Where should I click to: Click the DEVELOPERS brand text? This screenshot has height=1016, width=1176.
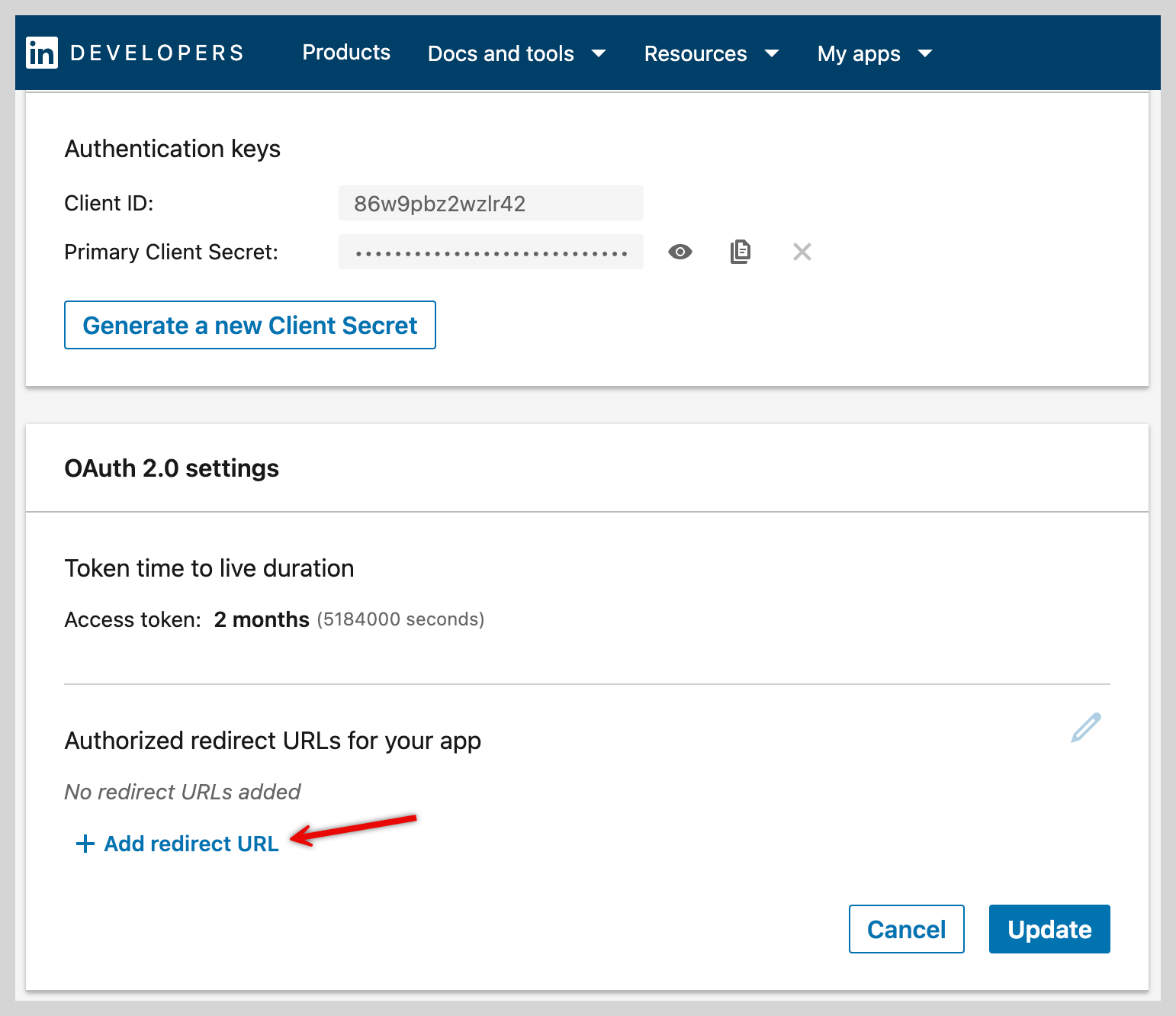pos(157,53)
